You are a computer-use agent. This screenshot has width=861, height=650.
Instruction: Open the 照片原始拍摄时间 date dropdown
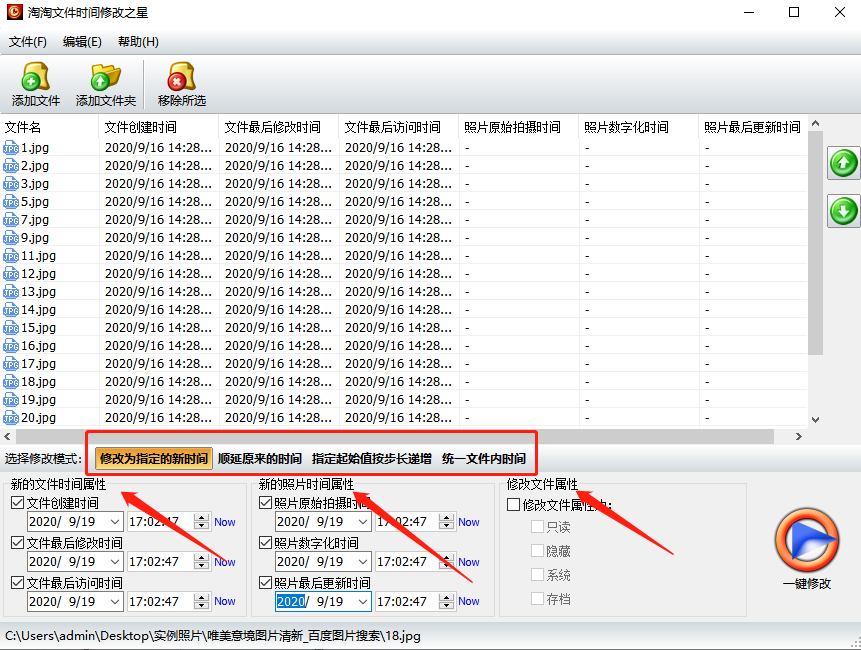coord(363,522)
